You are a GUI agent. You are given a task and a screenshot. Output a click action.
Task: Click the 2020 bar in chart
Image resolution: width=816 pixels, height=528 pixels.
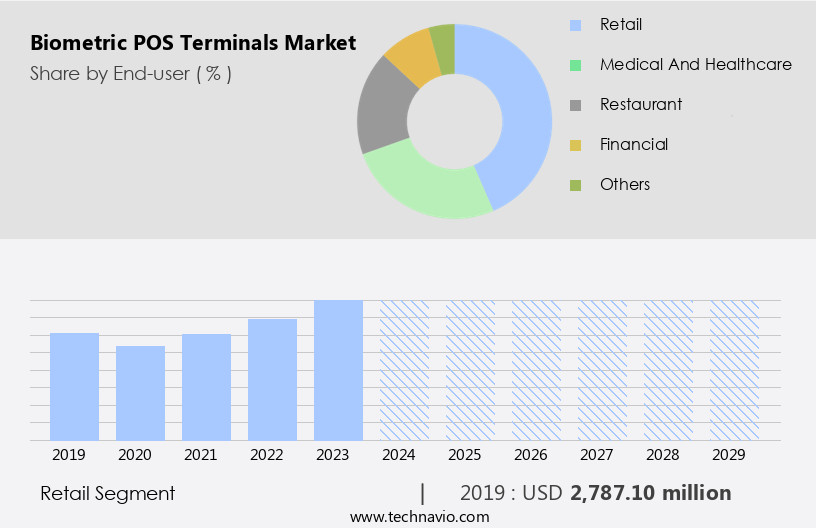[x=141, y=393]
